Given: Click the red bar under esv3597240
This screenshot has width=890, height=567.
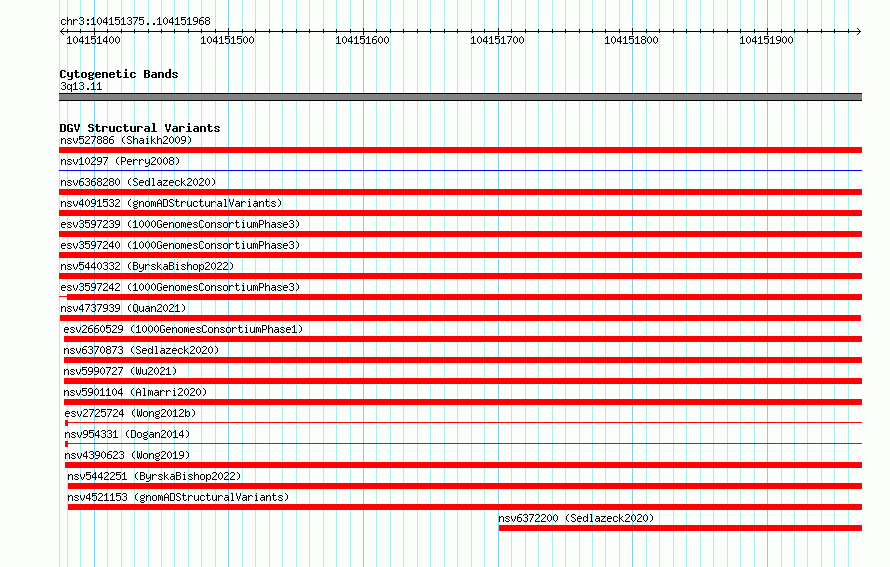Looking at the screenshot, I should [460, 255].
